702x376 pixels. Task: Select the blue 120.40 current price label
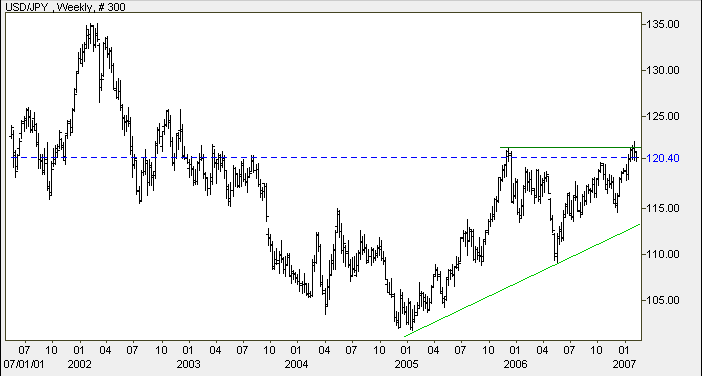coord(662,158)
